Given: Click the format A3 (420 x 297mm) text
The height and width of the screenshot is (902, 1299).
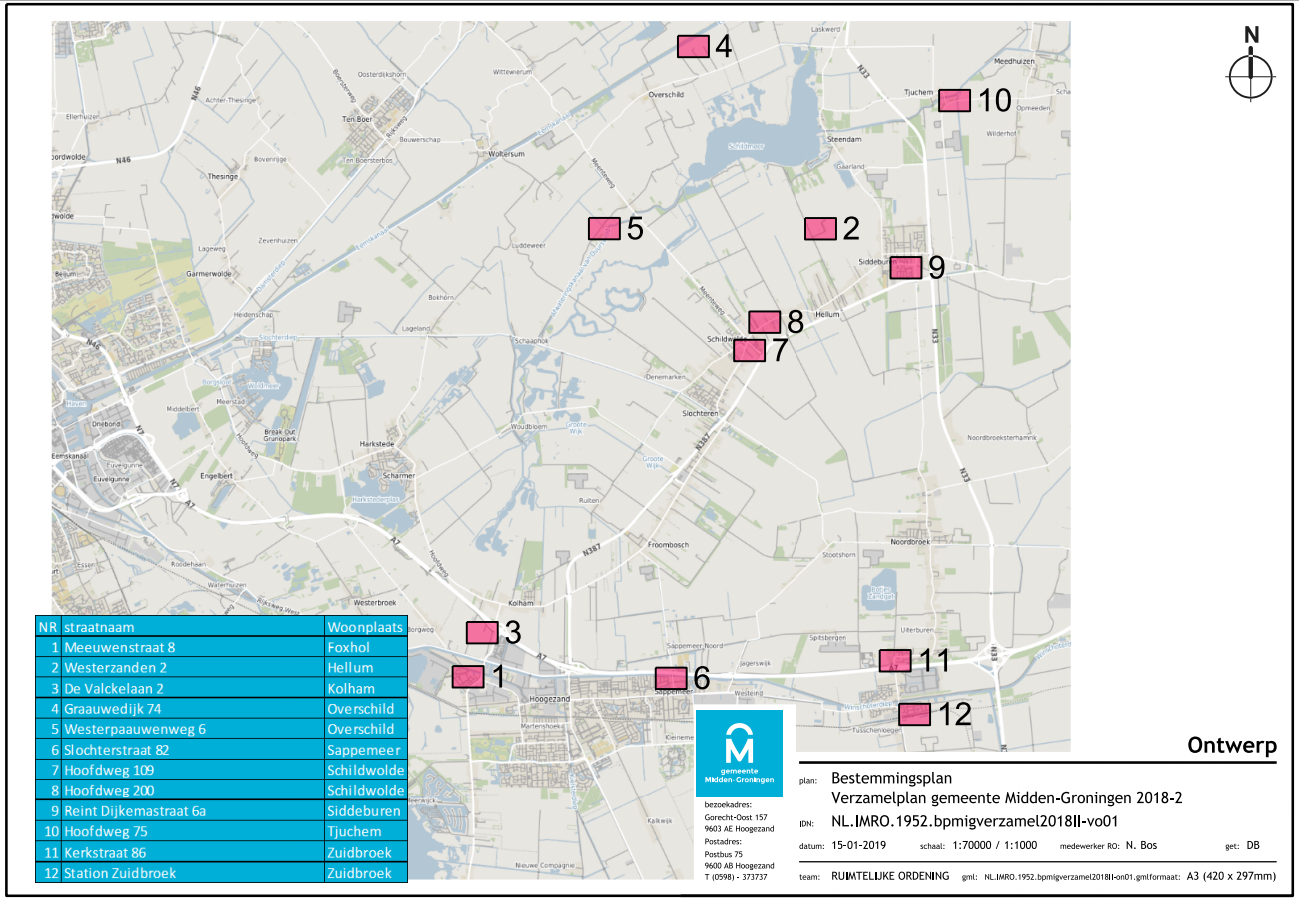Looking at the screenshot, I should [x=1232, y=876].
